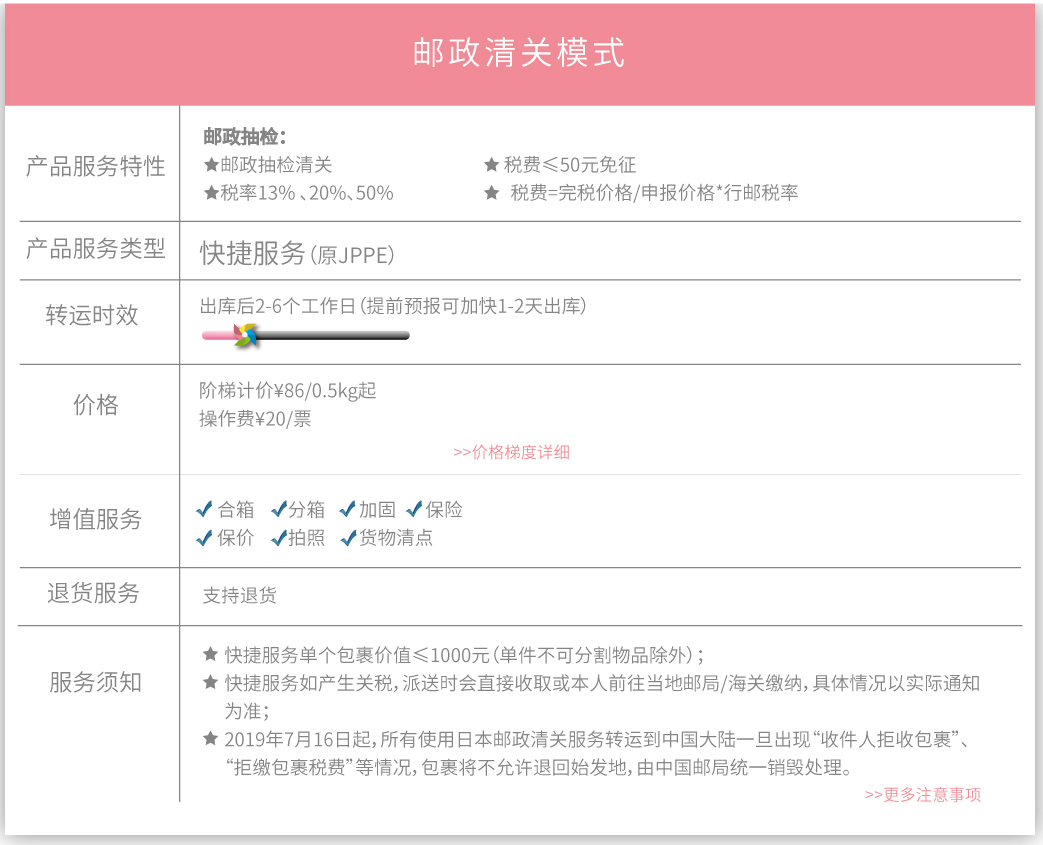Click the pinwheel icon on progress bar
1043x845 pixels.
click(x=245, y=335)
